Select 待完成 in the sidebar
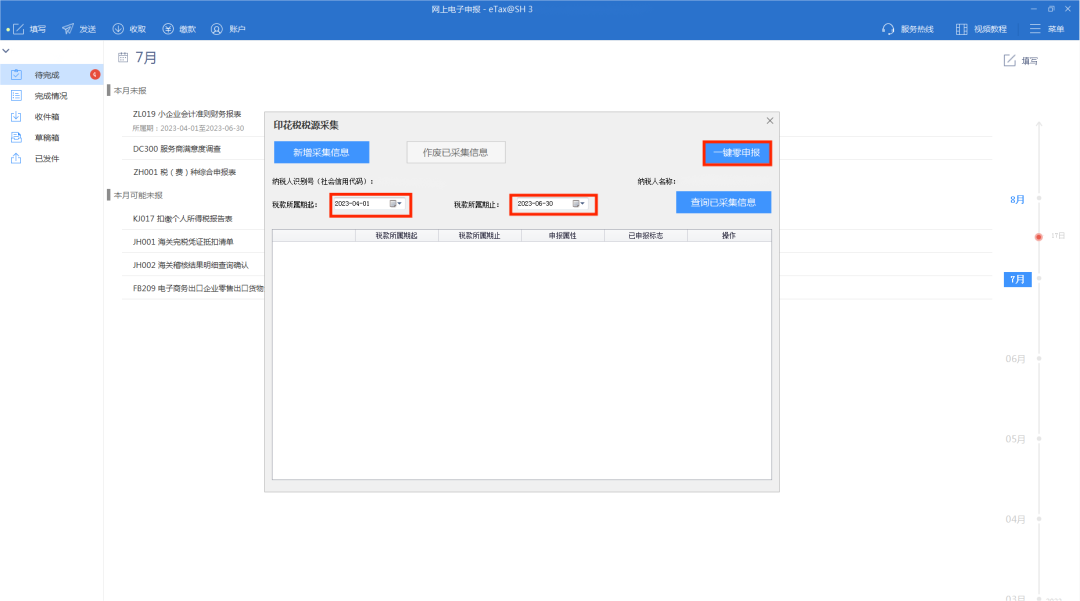The width and height of the screenshot is (1080, 601). coord(47,75)
